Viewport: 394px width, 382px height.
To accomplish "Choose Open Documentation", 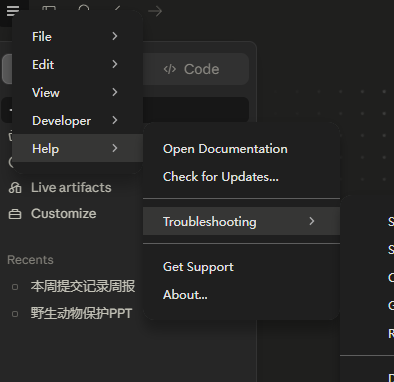I will coord(241,149).
